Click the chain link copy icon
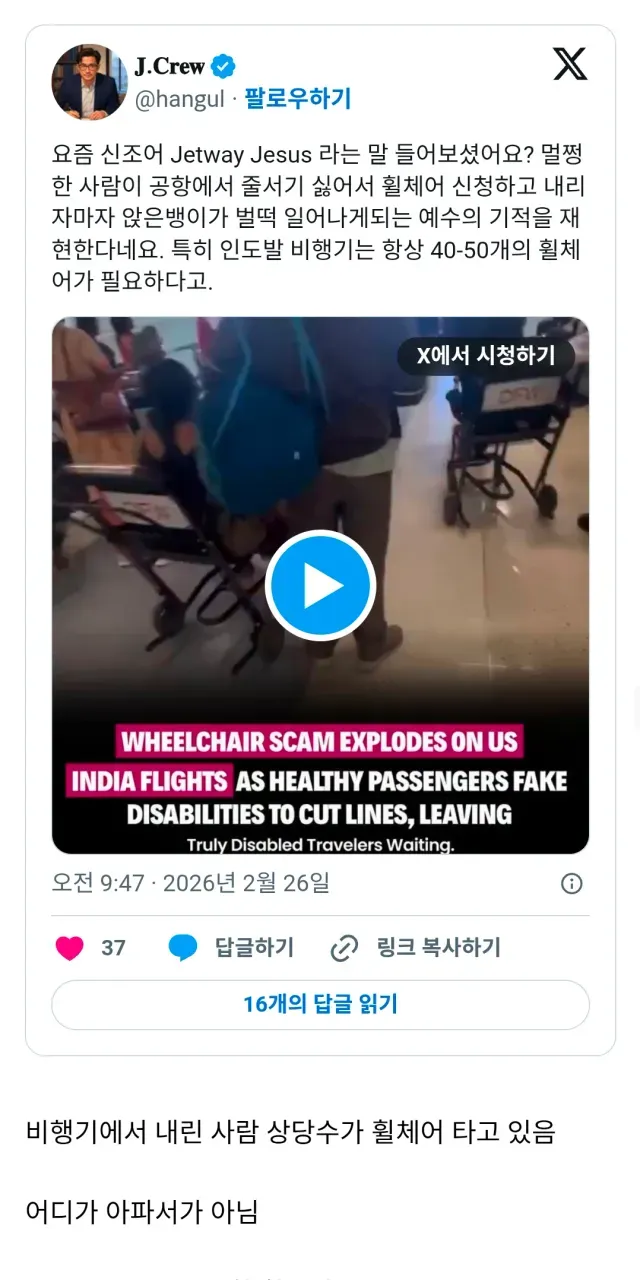Viewport: 640px width, 1280px height. tap(344, 947)
